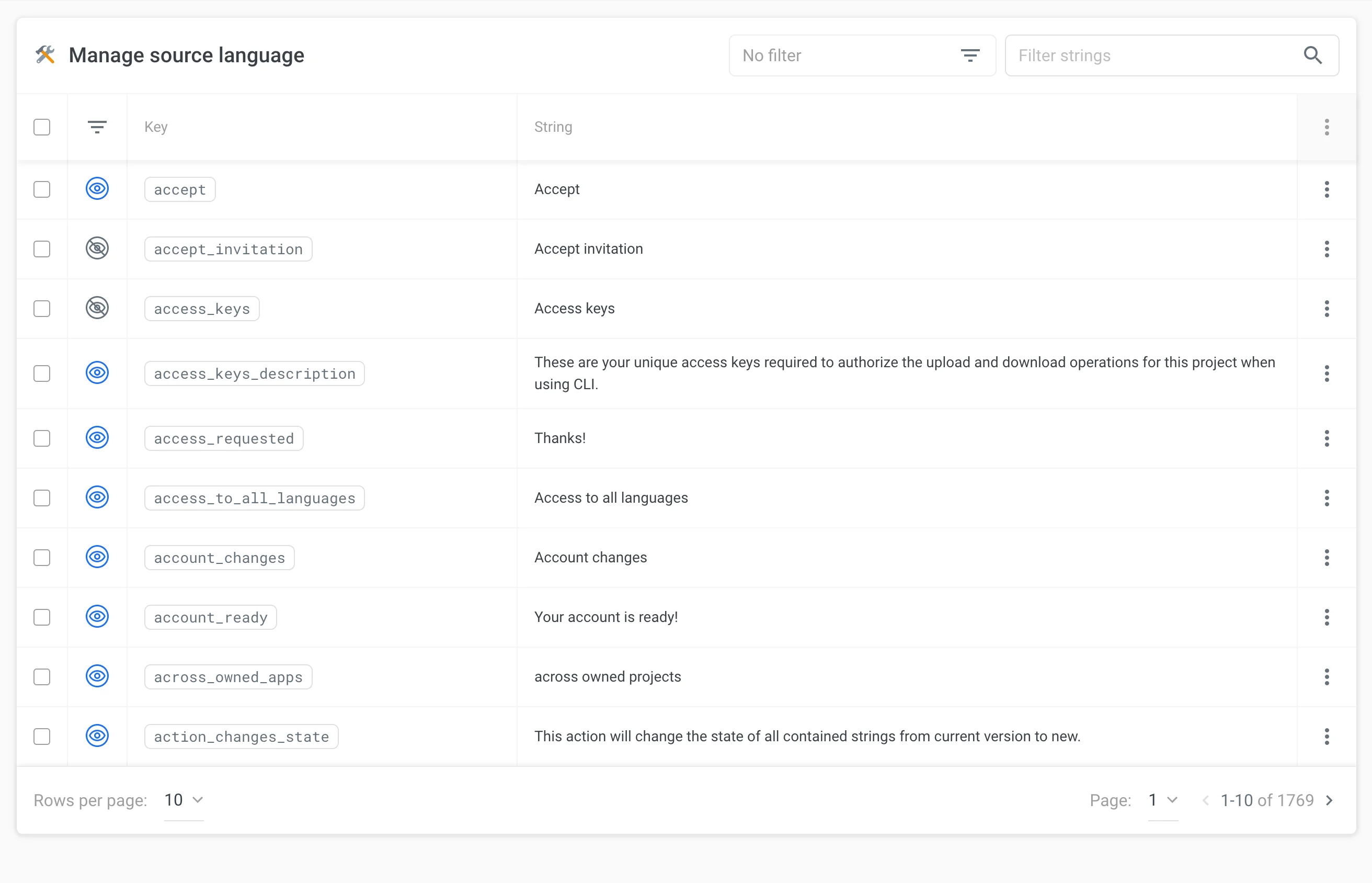This screenshot has width=1372, height=883.
Task: Show the hidden accept_invitation string
Action: 97,248
